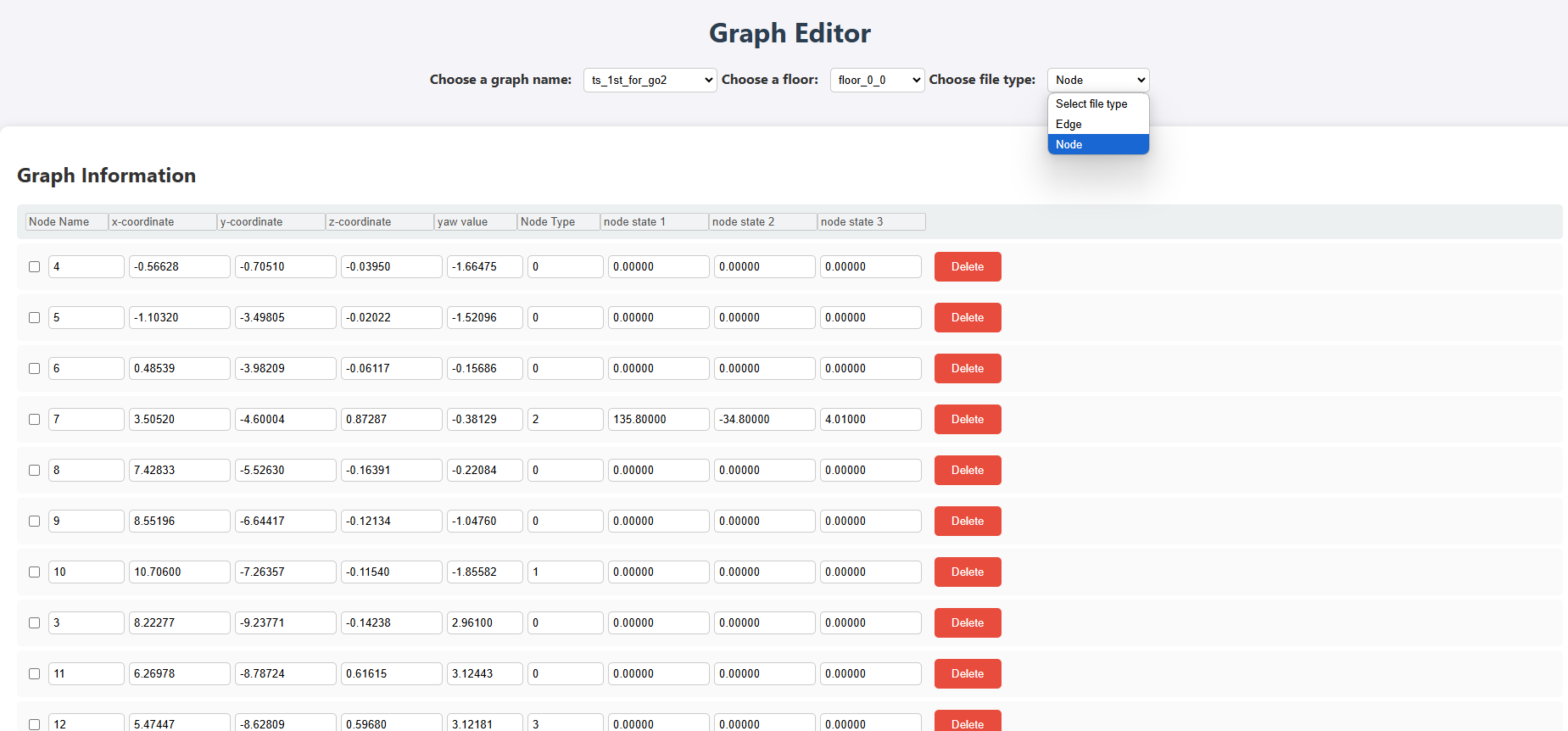Edit node state 1 value 135.80000

pyautogui.click(x=659, y=419)
